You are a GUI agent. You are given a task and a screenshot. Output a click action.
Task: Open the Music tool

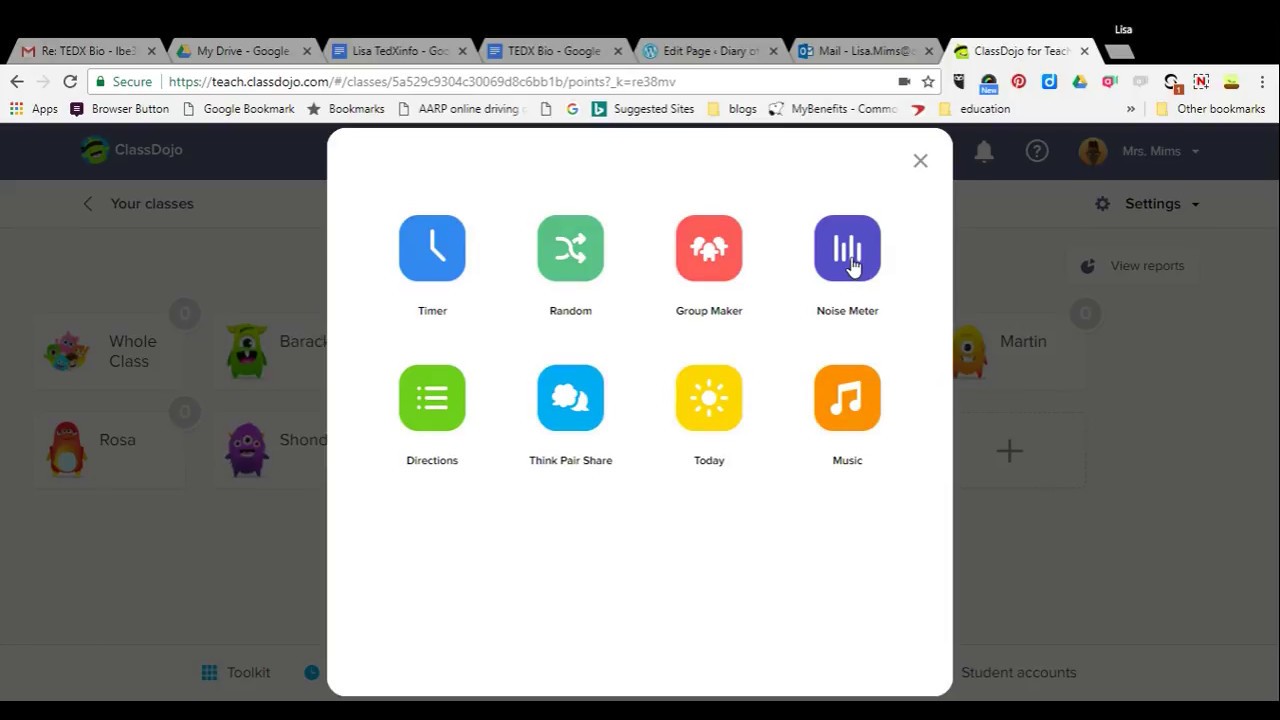point(847,398)
